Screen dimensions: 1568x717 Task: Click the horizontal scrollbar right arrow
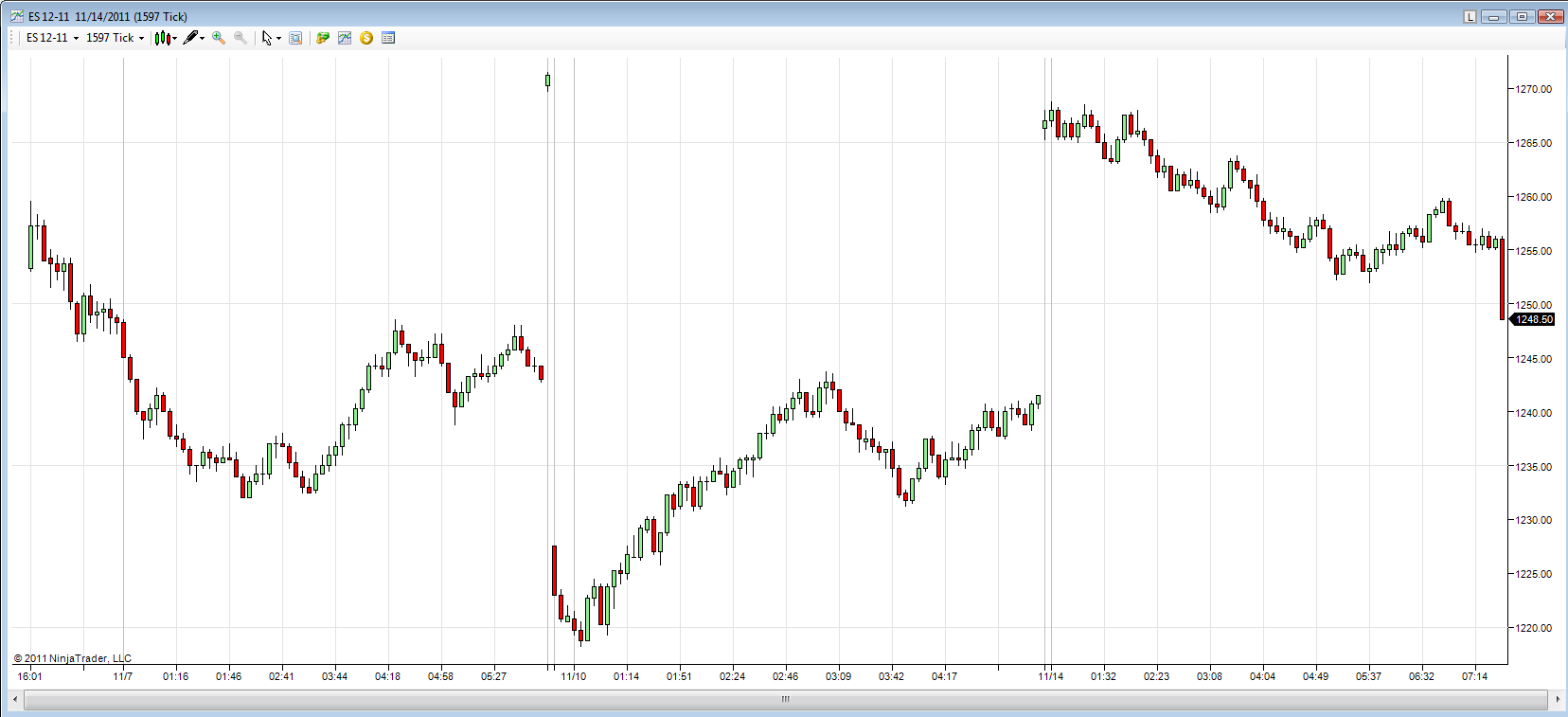[1558, 699]
